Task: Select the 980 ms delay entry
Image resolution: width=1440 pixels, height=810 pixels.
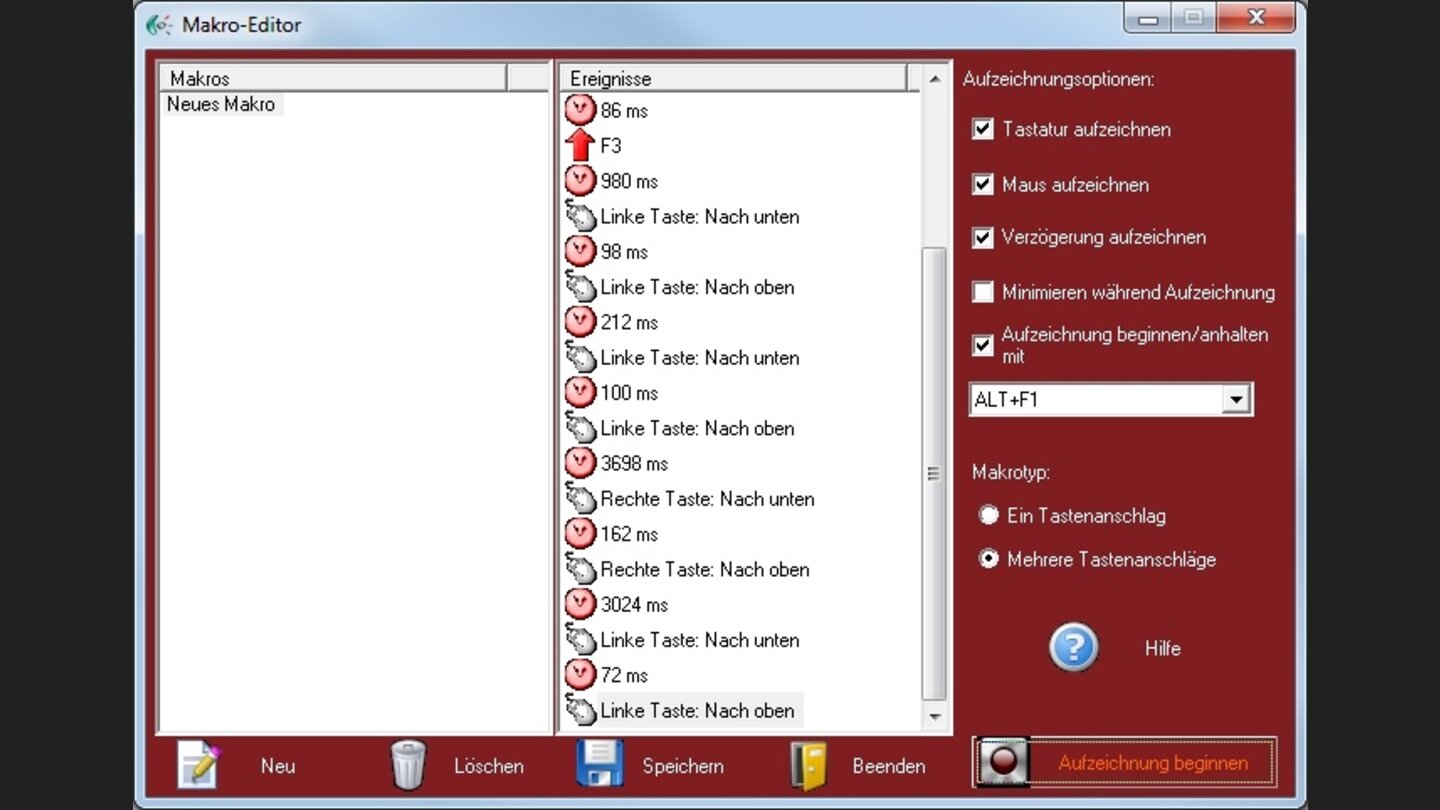Action: tap(629, 181)
